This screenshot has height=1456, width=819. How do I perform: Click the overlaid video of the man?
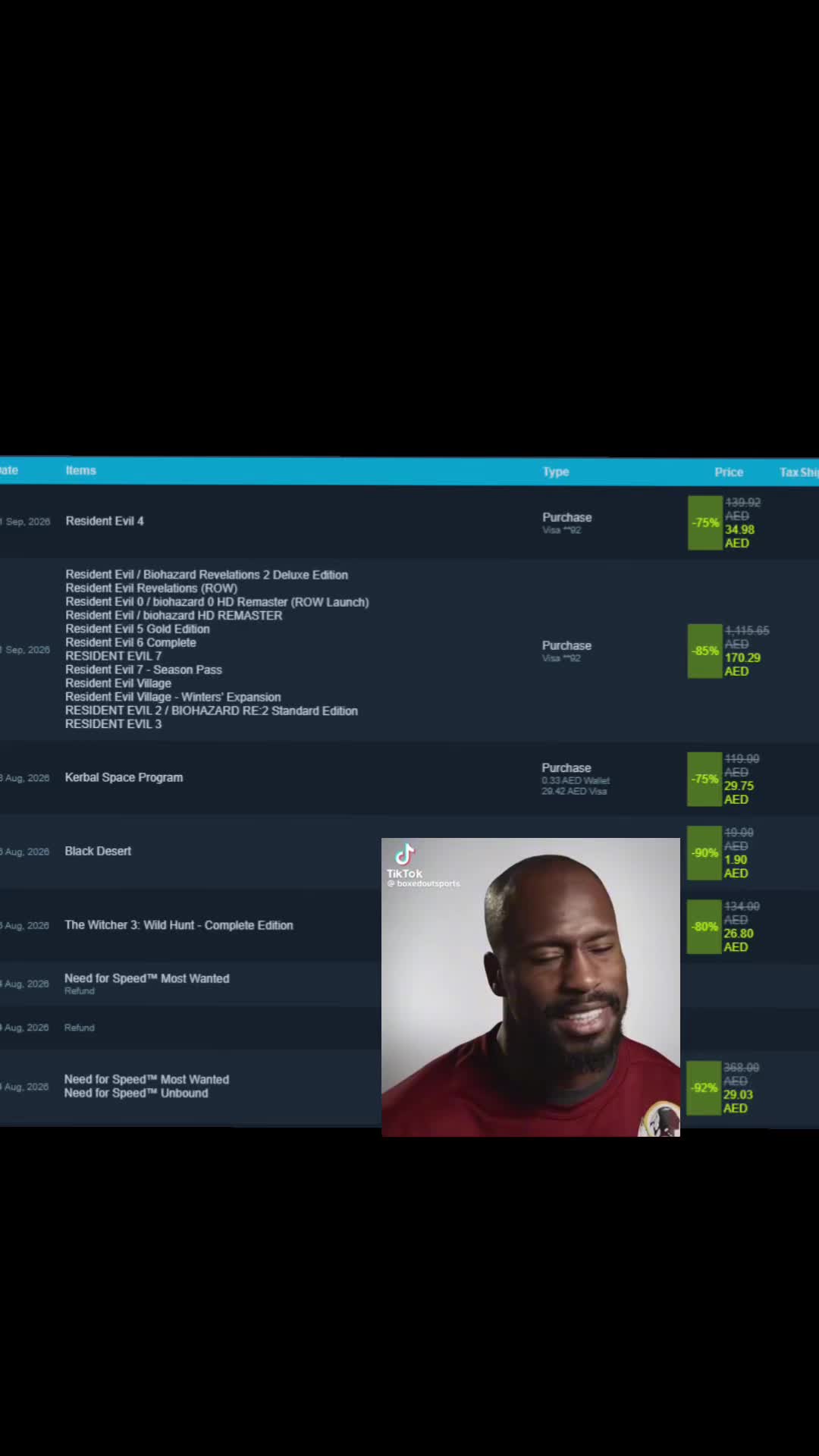(x=531, y=987)
